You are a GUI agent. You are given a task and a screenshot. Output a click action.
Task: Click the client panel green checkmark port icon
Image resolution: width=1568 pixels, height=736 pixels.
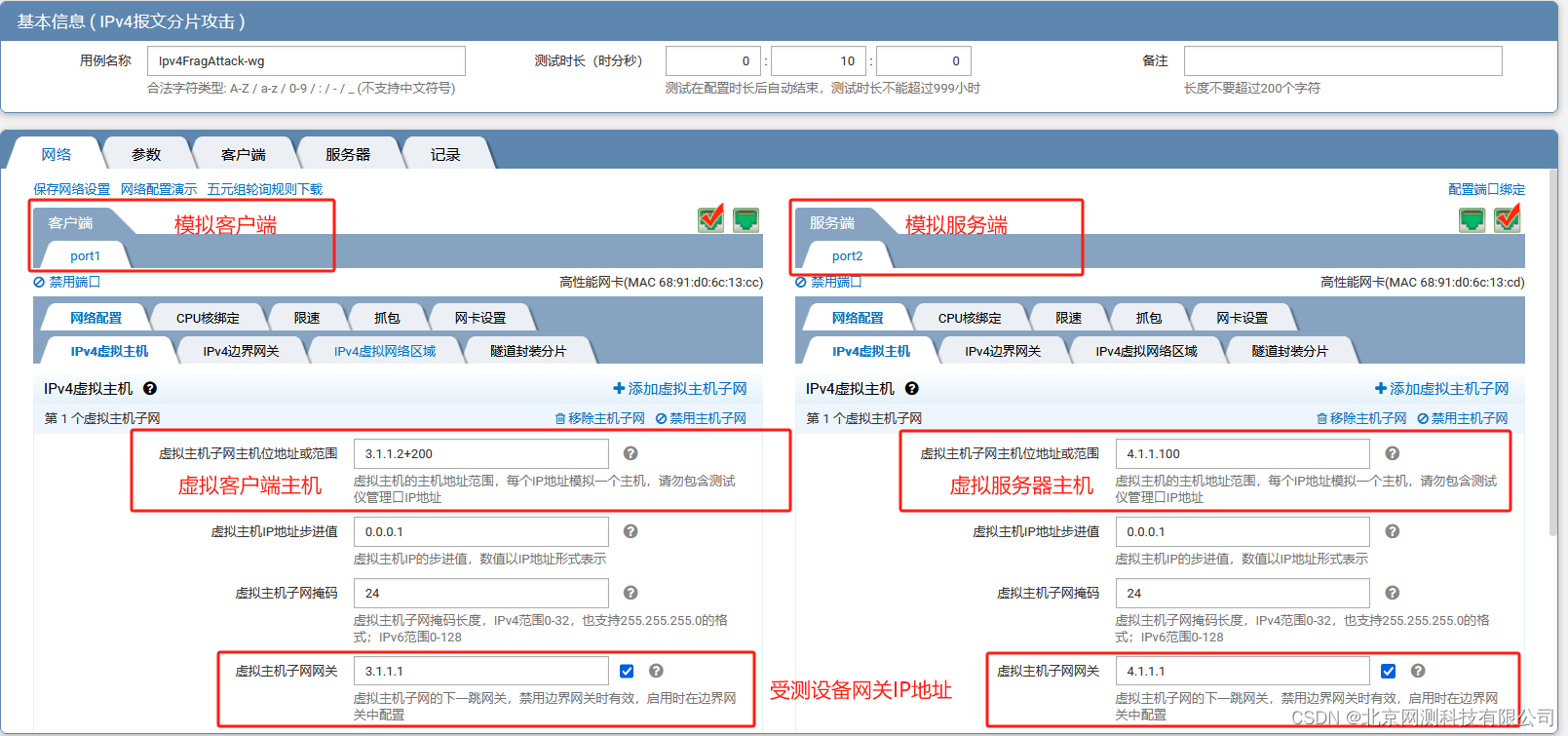711,219
